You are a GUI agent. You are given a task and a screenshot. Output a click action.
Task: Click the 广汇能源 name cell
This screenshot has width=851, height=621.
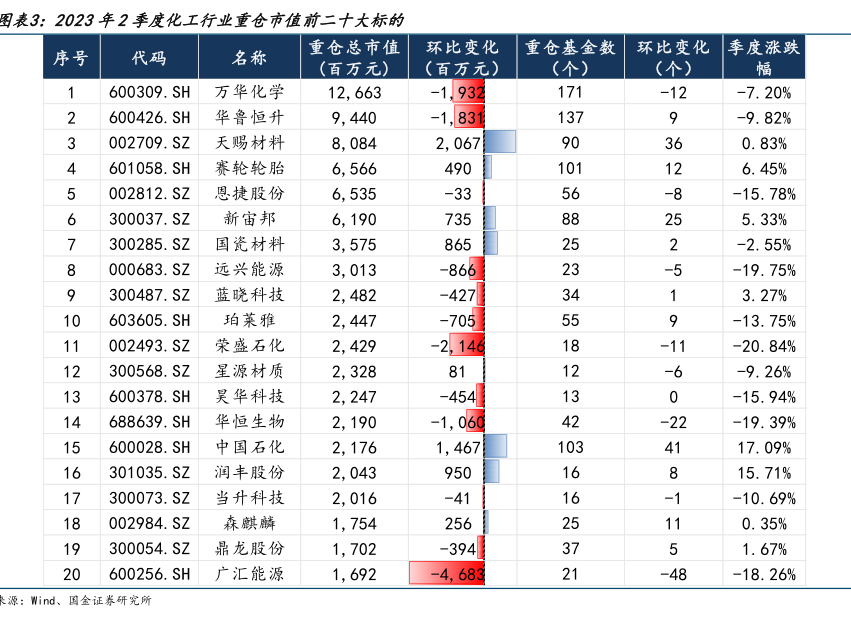pyautogui.click(x=250, y=574)
